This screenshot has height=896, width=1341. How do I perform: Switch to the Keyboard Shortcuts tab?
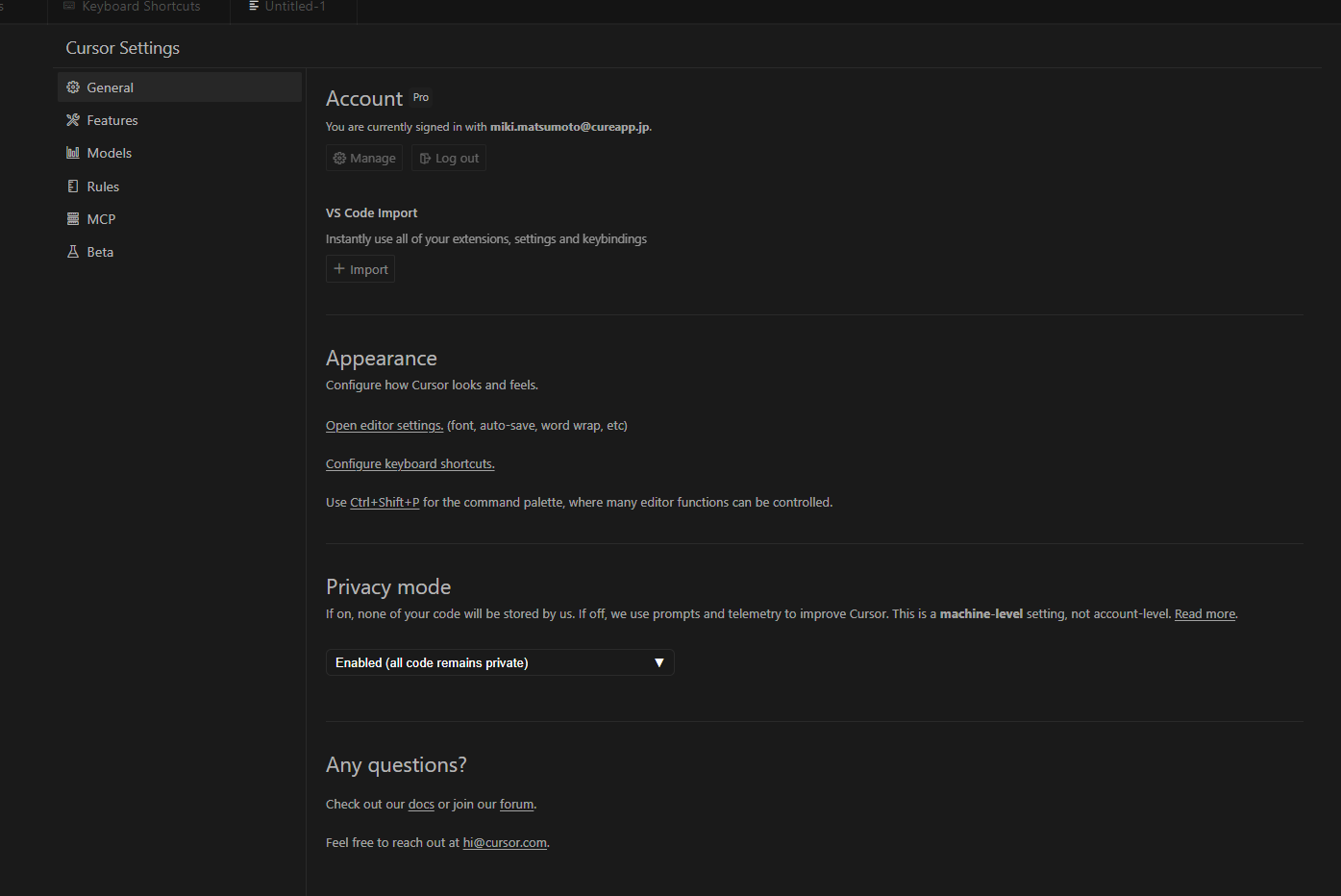tap(140, 7)
